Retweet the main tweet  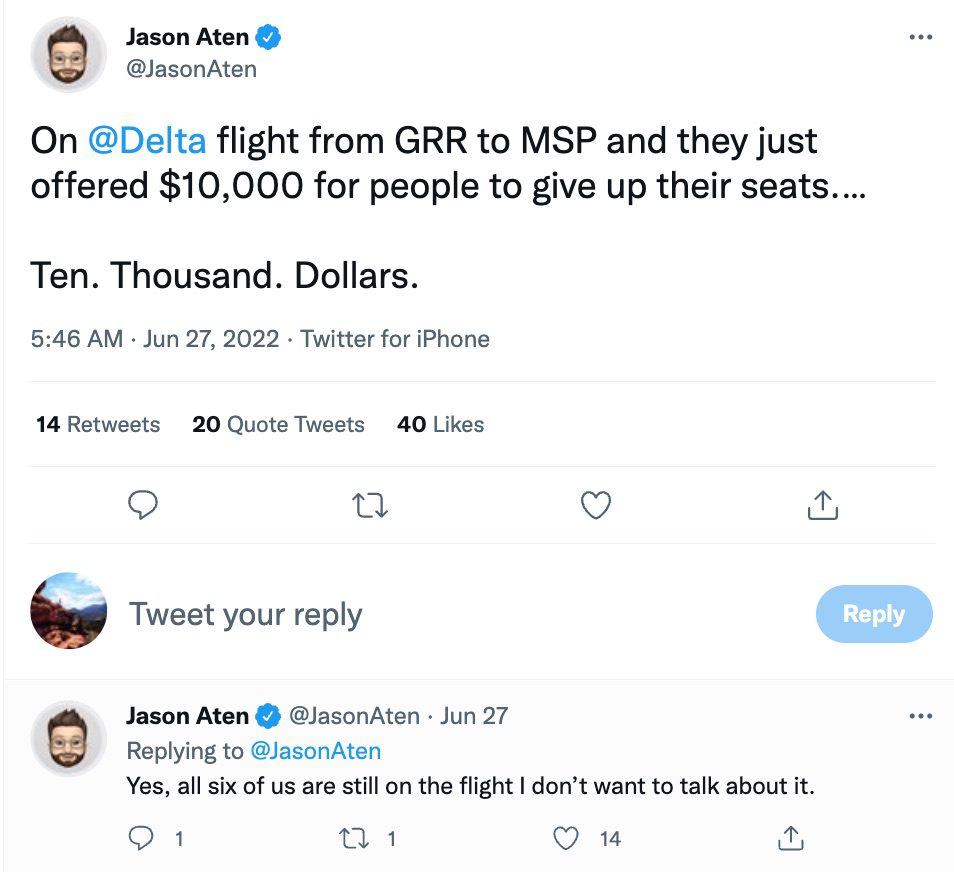[369, 505]
